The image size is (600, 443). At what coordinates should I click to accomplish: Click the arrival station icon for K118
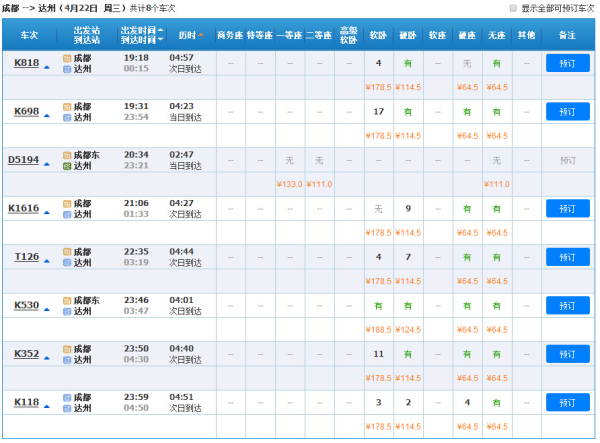(x=67, y=408)
